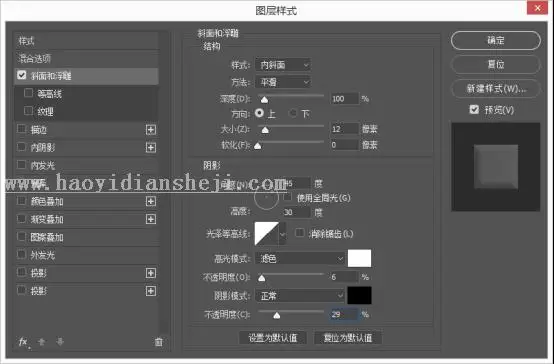Tick the 描边 checkbox
The height and width of the screenshot is (364, 554).
pyautogui.click(x=22, y=129)
